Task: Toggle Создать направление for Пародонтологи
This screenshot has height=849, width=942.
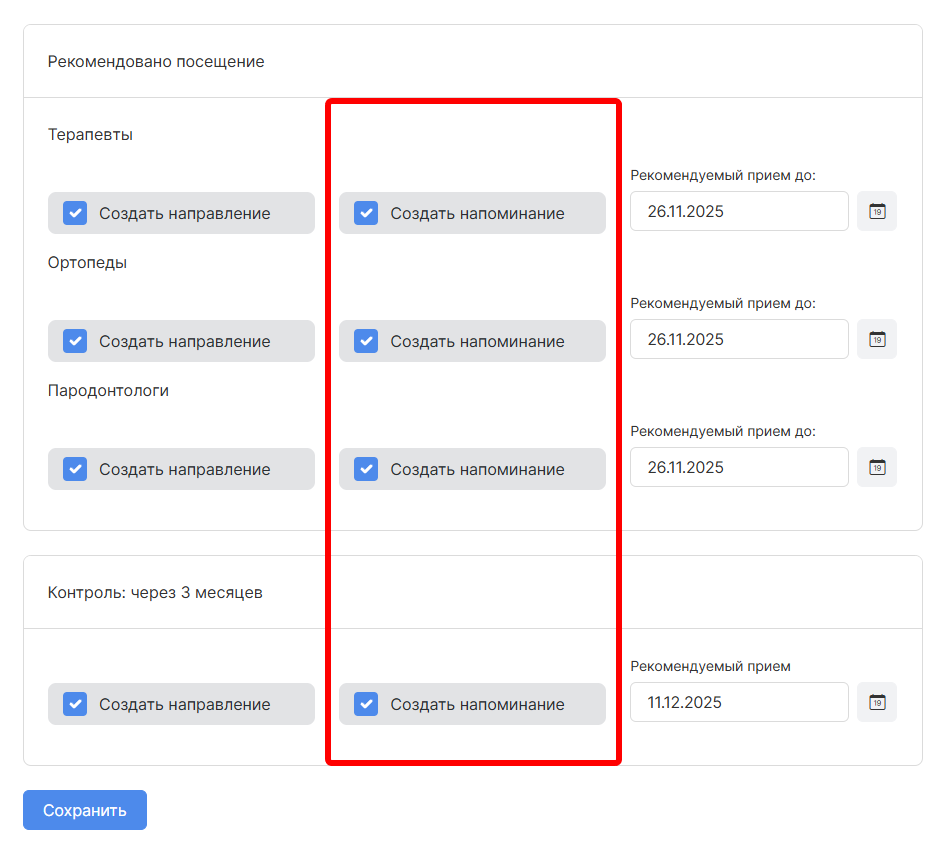Action: coord(75,469)
